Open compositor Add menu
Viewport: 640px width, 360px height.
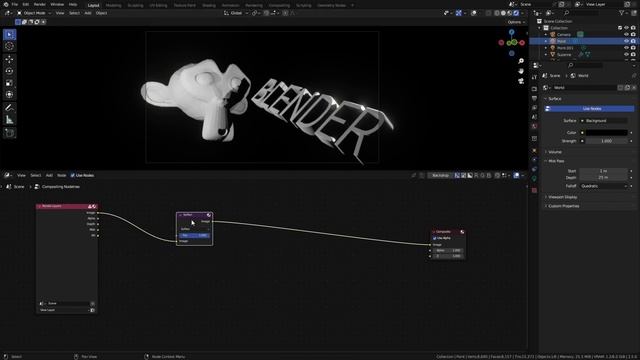point(49,176)
